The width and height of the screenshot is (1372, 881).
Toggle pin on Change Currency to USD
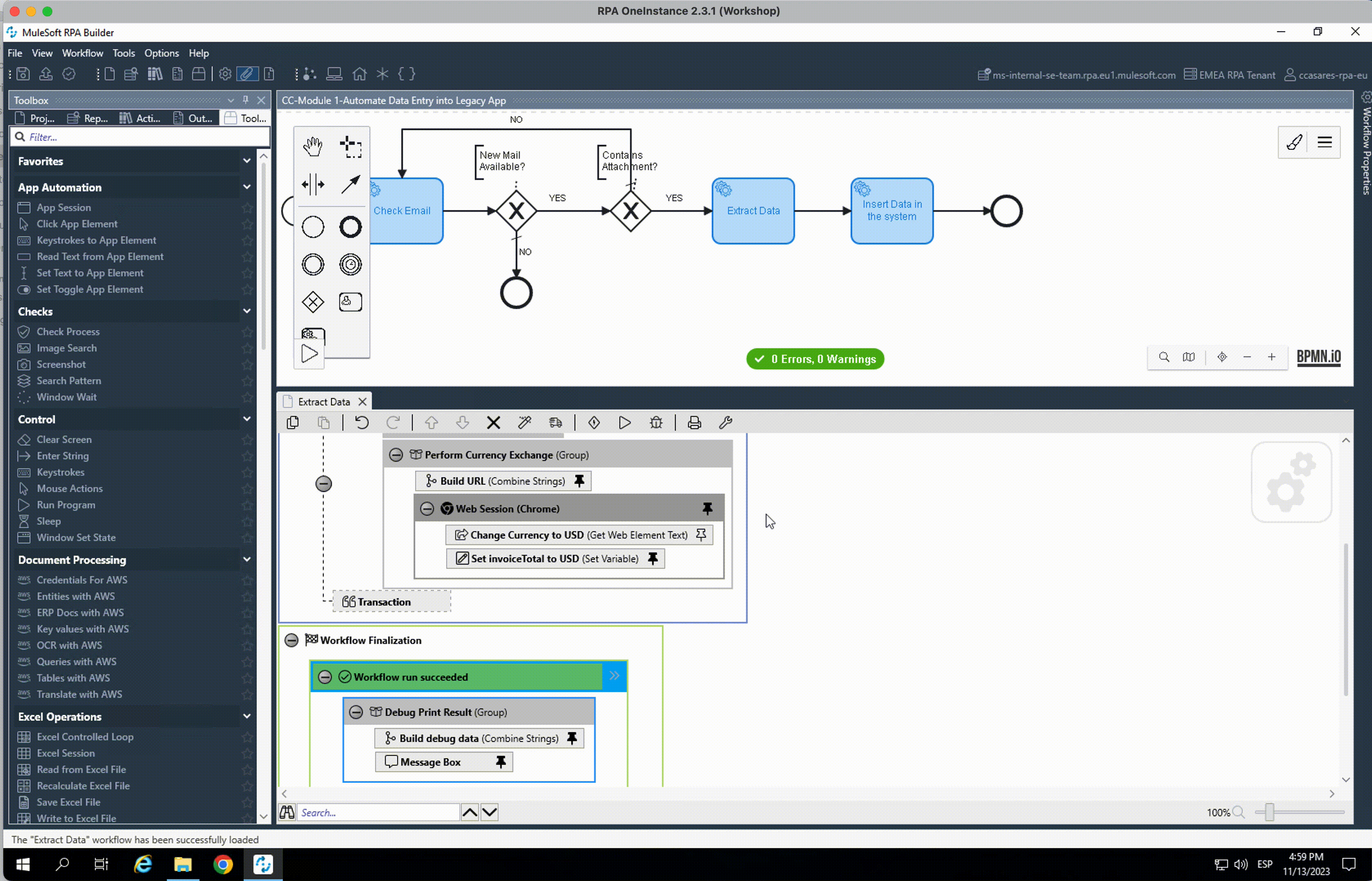click(701, 535)
